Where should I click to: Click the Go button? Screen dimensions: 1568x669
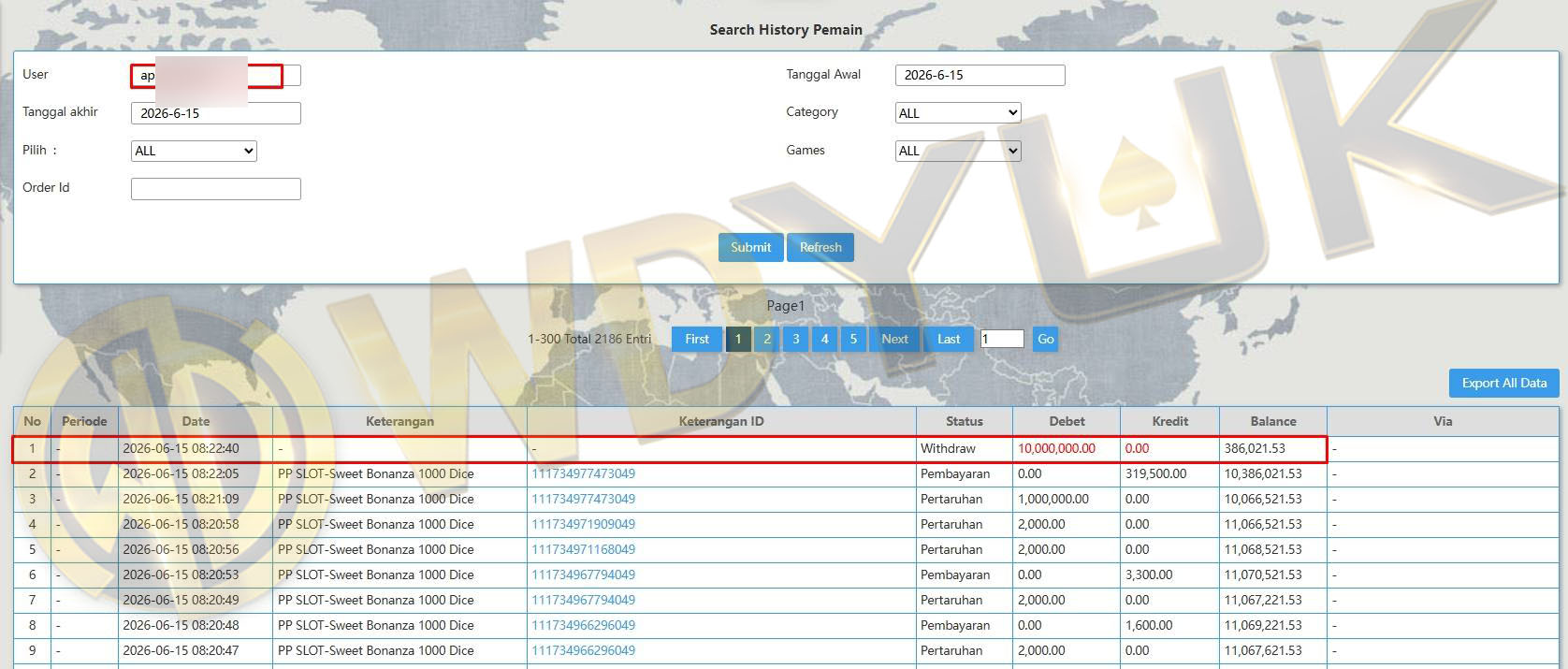[x=1046, y=339]
